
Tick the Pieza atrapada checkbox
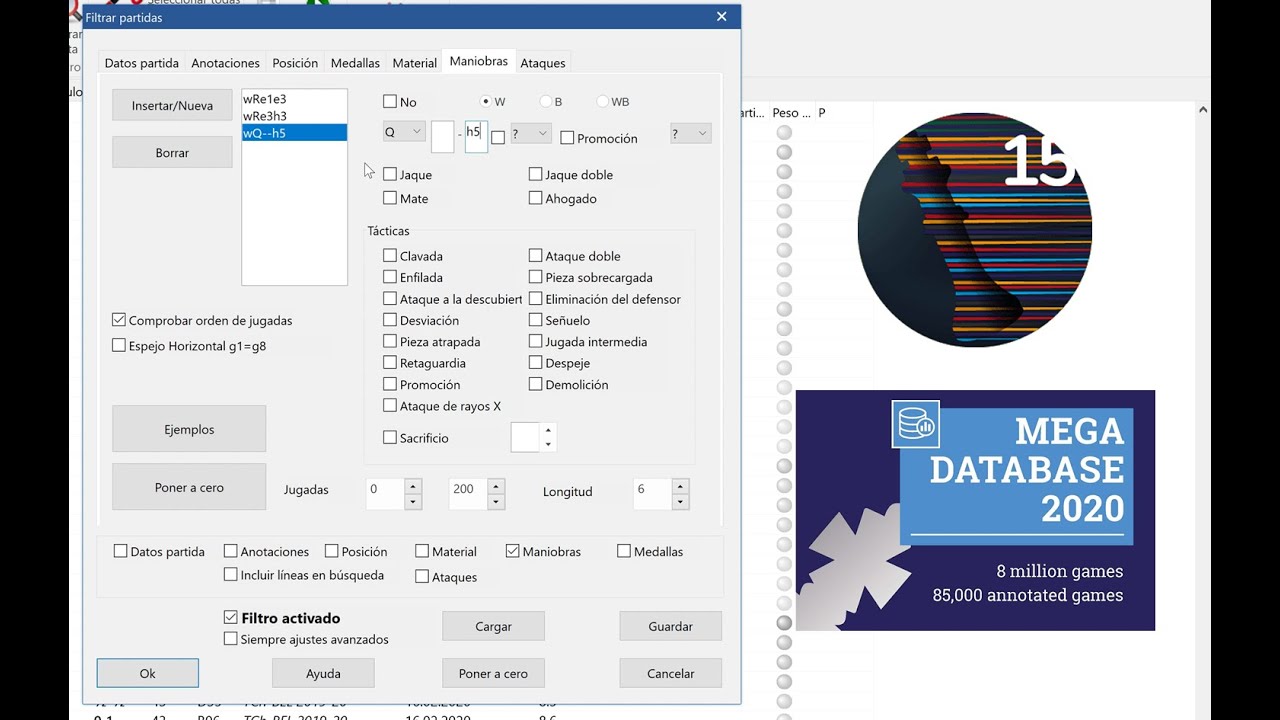390,341
